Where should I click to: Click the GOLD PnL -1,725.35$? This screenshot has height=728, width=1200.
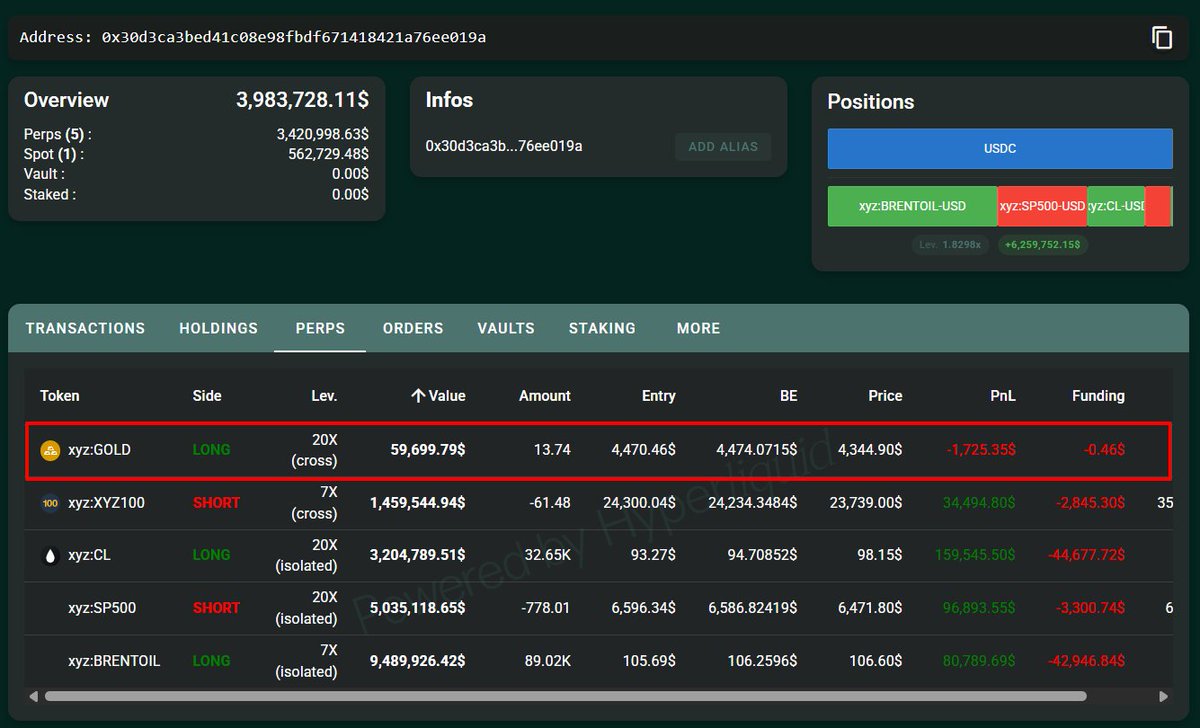(x=981, y=450)
